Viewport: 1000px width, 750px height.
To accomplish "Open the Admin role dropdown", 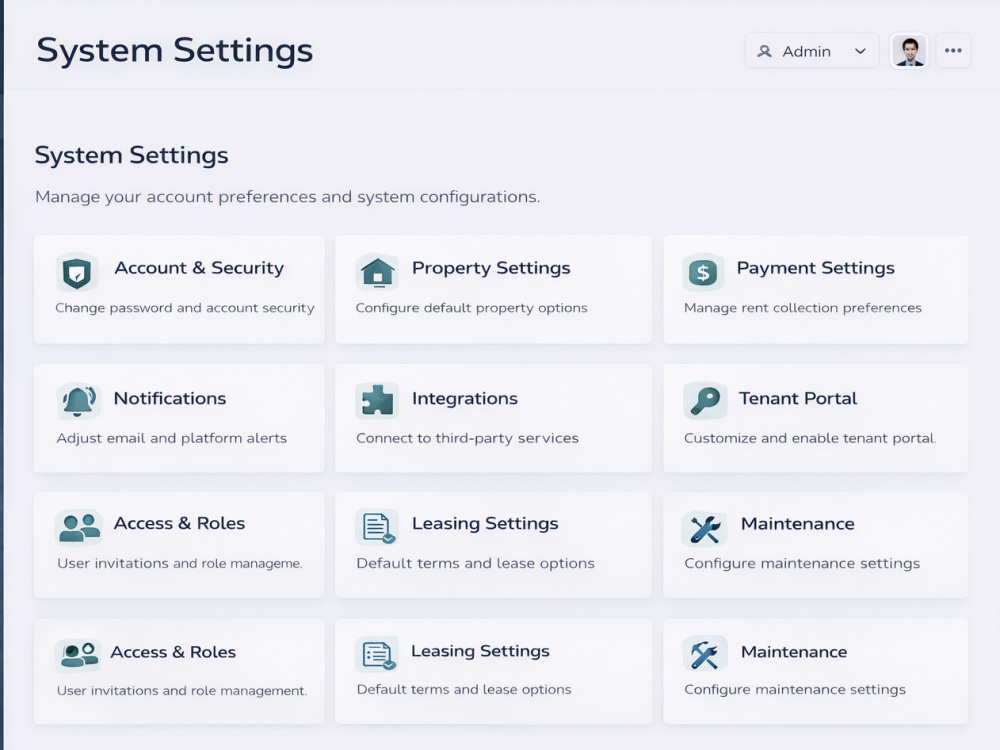I will 811,51.
